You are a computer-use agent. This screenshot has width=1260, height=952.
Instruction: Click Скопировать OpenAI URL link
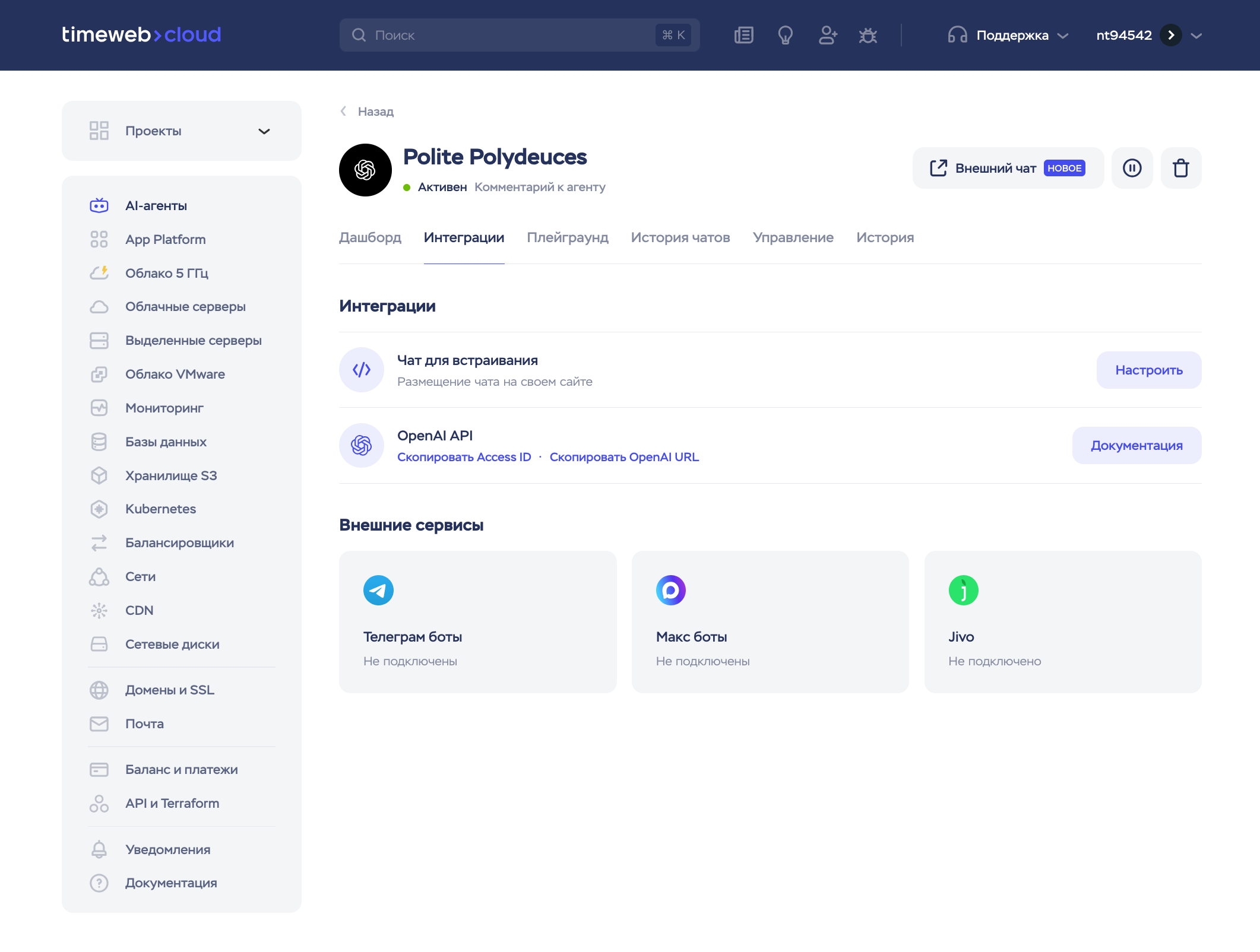[x=624, y=457]
